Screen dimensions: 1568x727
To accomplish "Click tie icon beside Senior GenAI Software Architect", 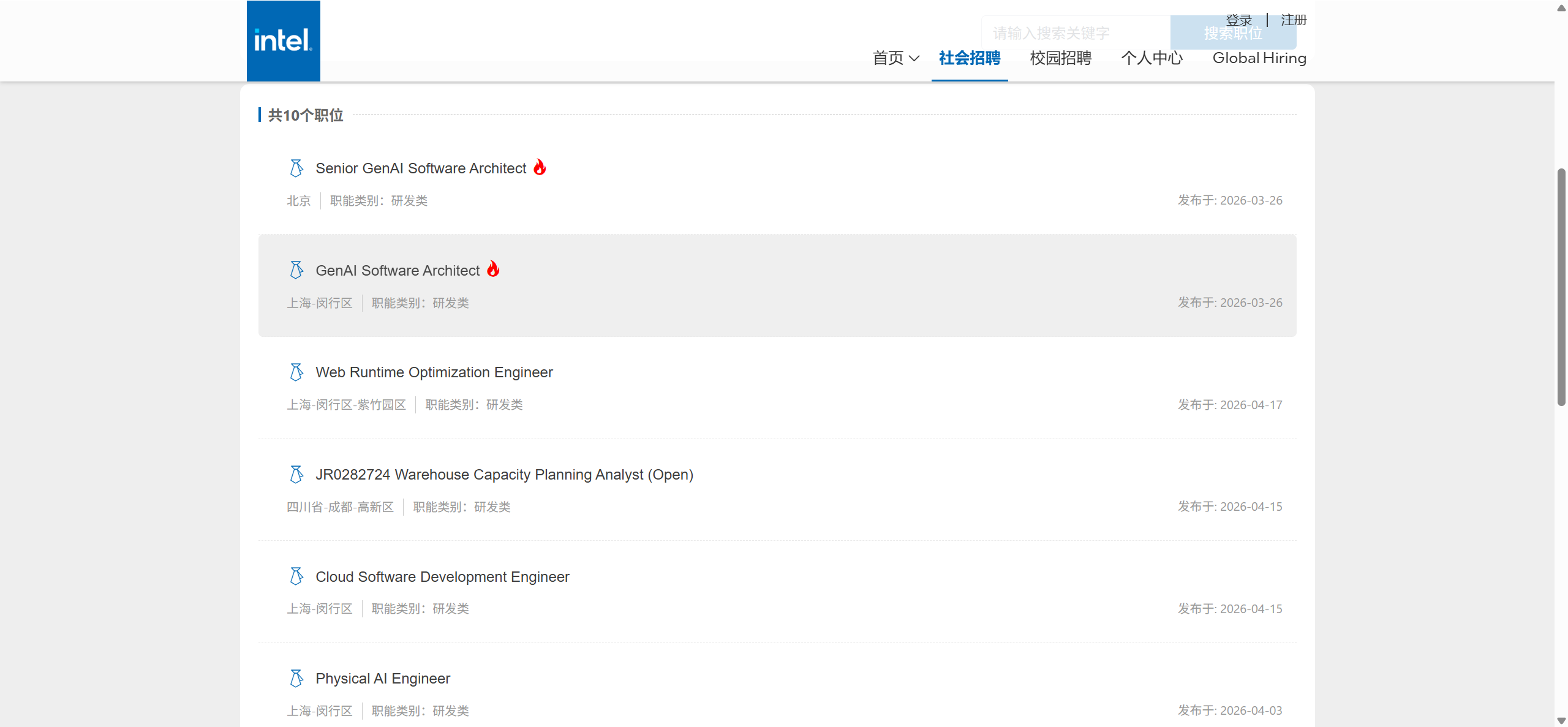I will (296, 168).
